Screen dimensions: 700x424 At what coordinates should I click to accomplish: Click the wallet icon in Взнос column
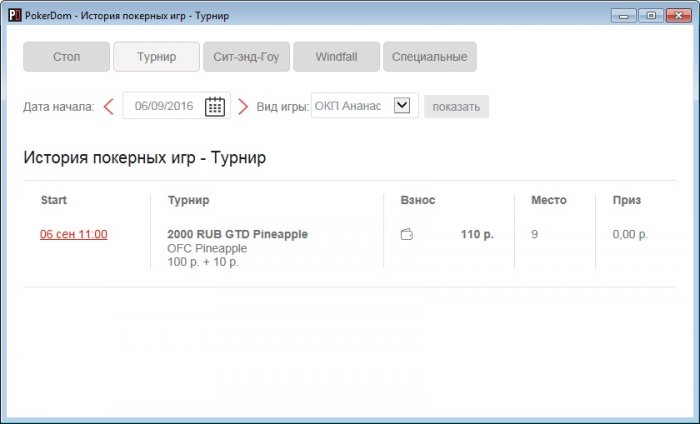pos(407,234)
